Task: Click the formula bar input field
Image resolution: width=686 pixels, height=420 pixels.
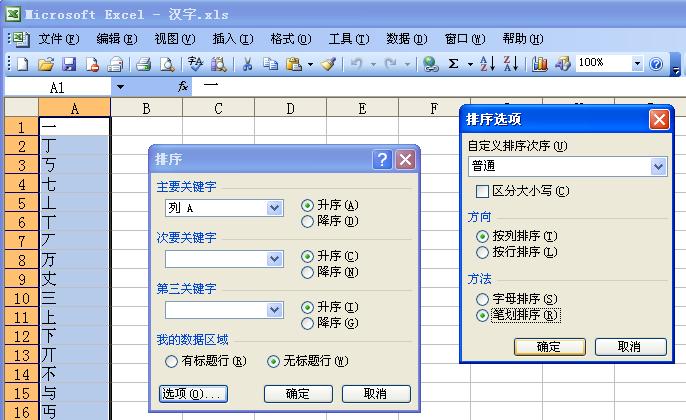Action: pos(438,87)
